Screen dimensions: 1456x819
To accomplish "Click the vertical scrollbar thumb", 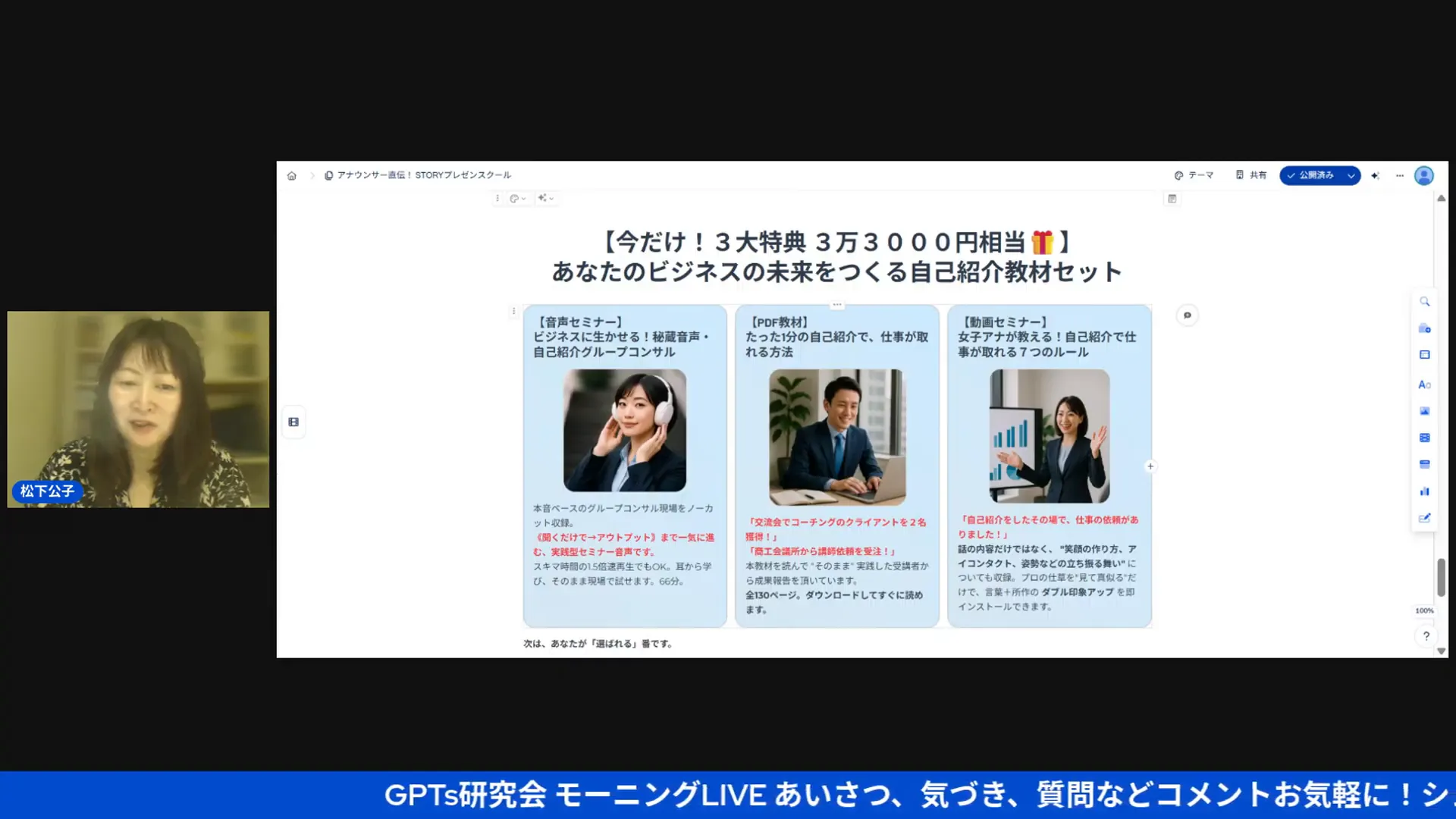I will tap(1441, 577).
